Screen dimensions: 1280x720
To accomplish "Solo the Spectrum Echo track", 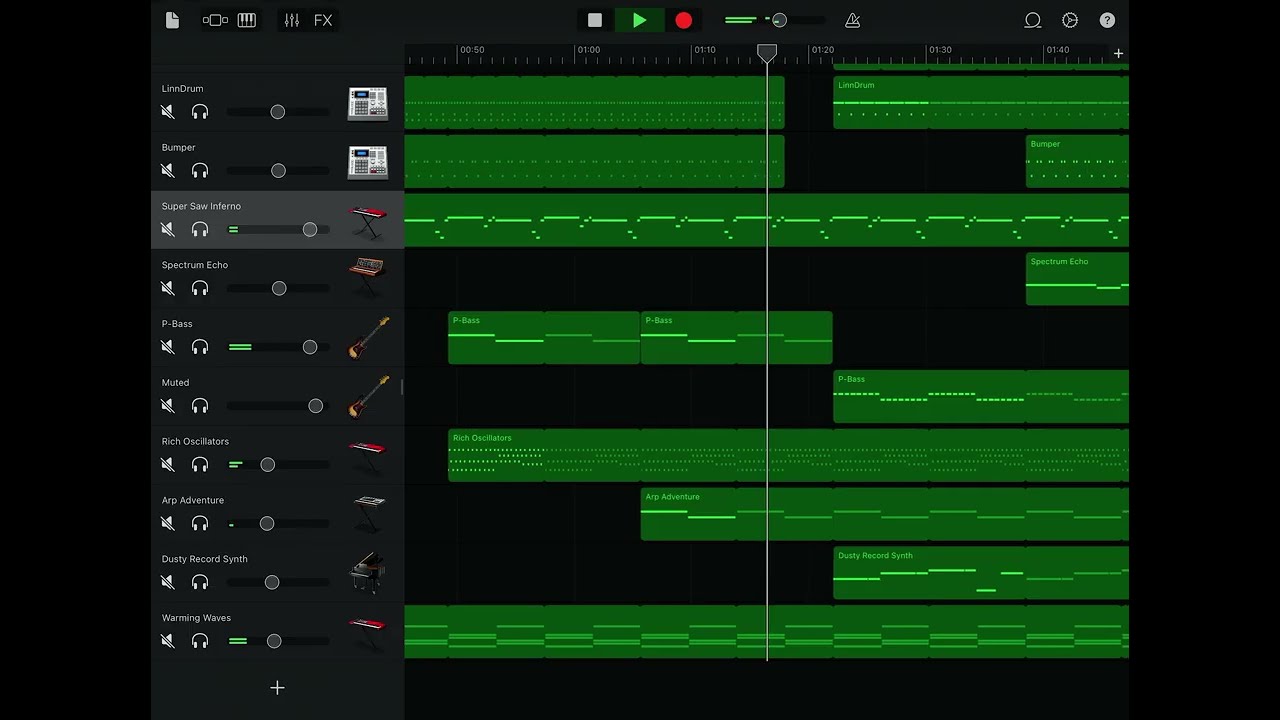I will [200, 288].
